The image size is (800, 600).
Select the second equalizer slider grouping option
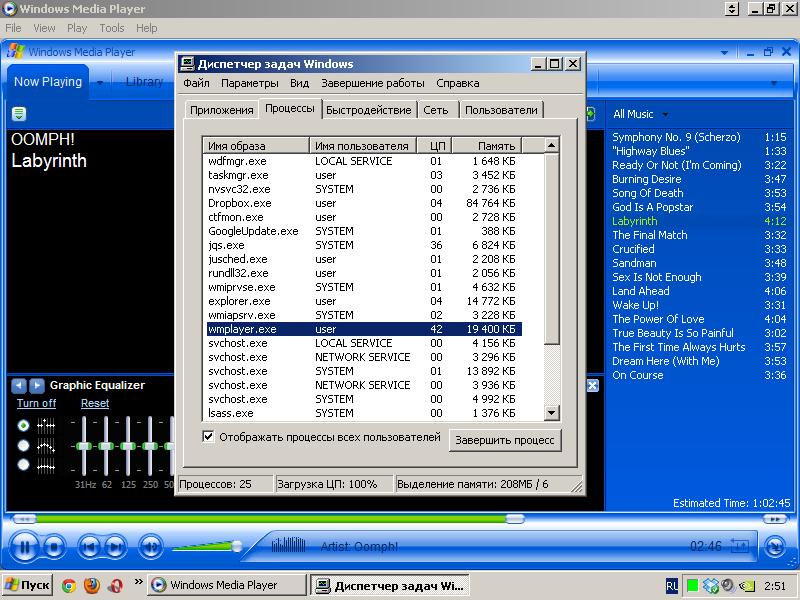tap(23, 445)
